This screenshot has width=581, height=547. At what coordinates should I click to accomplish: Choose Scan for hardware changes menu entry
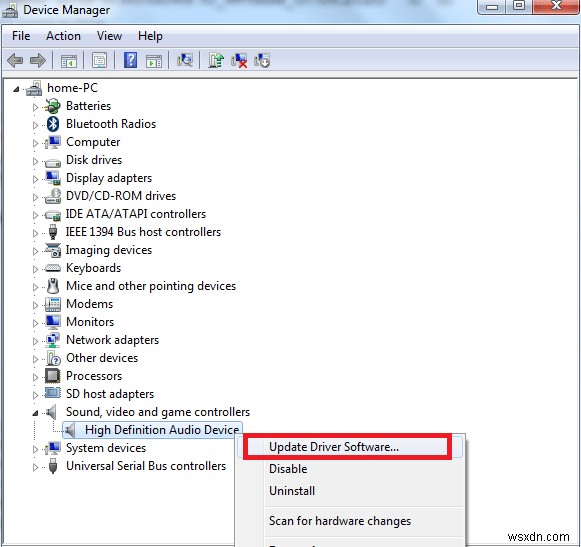tap(350, 521)
